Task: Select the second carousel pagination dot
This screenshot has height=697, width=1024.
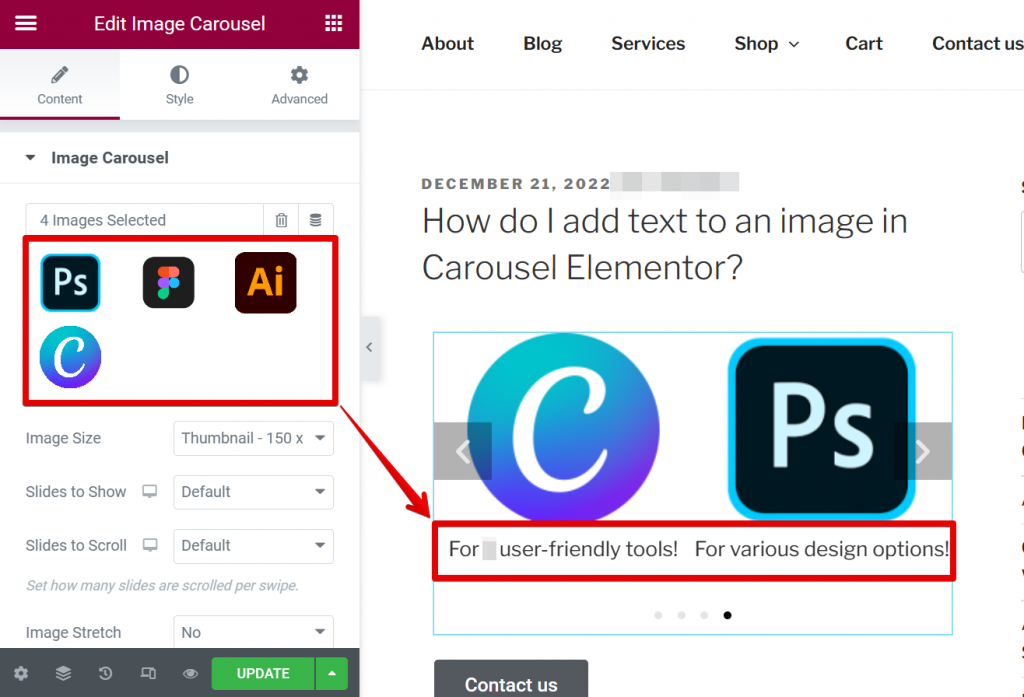Action: click(x=681, y=615)
